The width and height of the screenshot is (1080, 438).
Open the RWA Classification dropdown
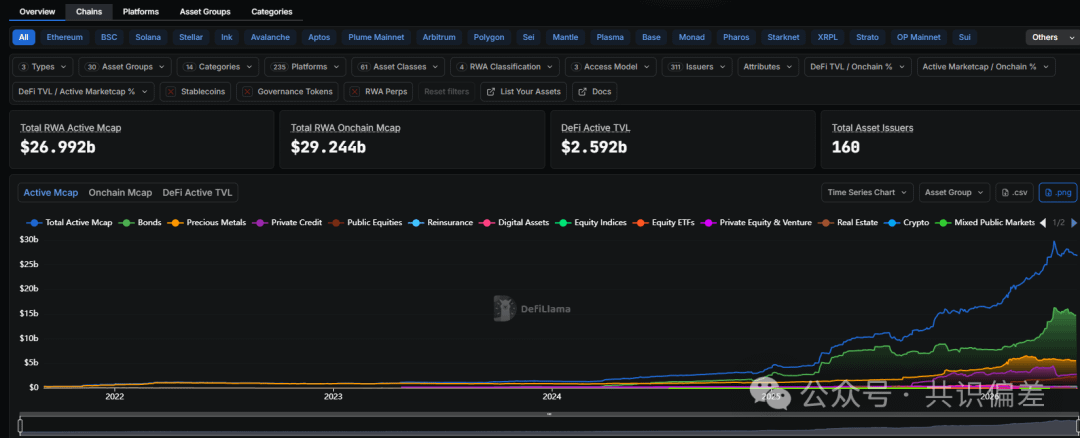[x=505, y=67]
